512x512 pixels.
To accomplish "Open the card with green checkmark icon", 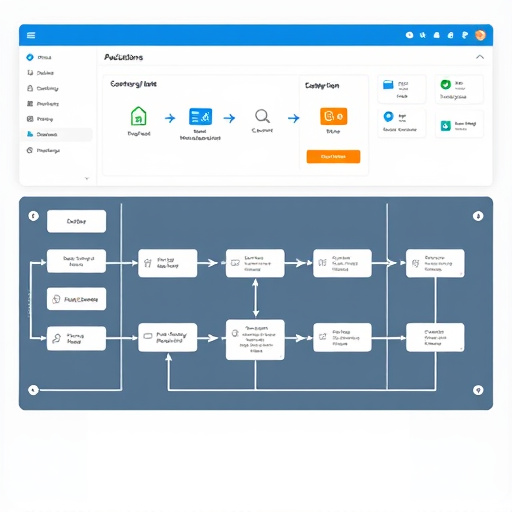I will click(x=459, y=89).
